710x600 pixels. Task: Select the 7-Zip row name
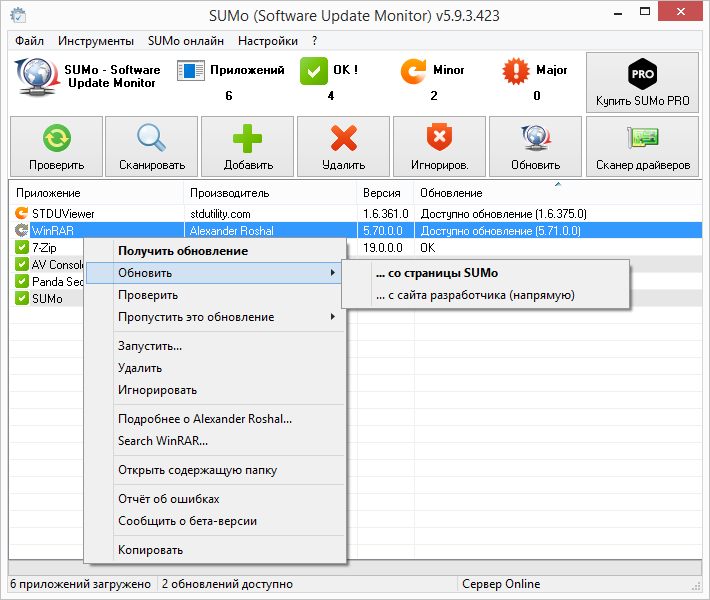(44, 248)
